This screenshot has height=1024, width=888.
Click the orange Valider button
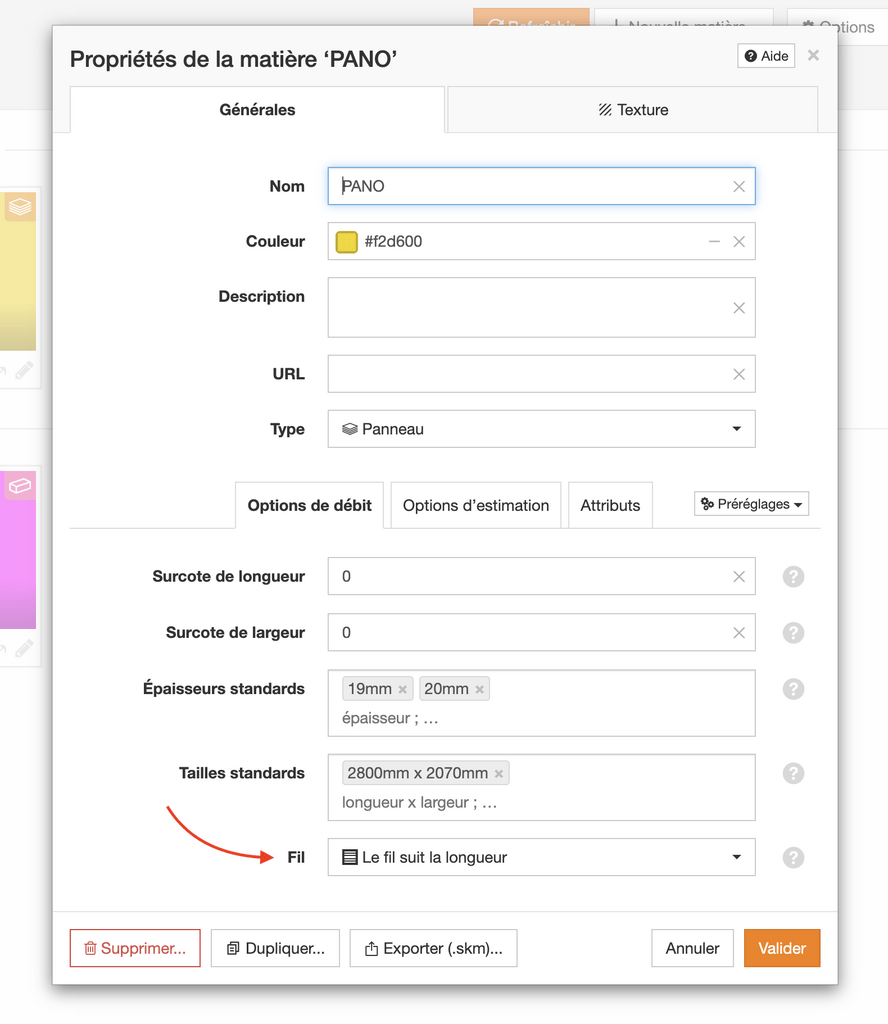(x=781, y=948)
